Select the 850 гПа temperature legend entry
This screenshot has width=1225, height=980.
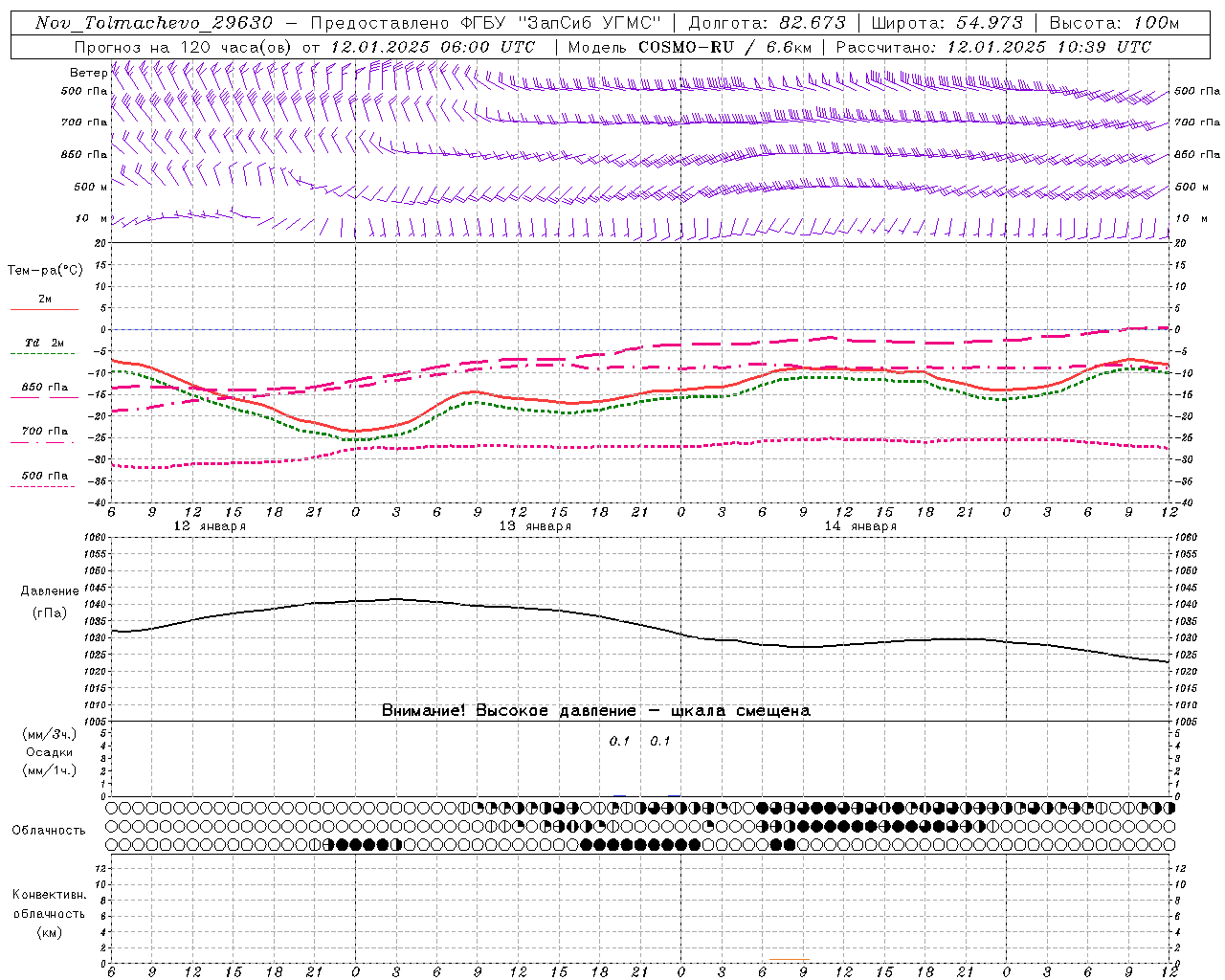coord(45,388)
